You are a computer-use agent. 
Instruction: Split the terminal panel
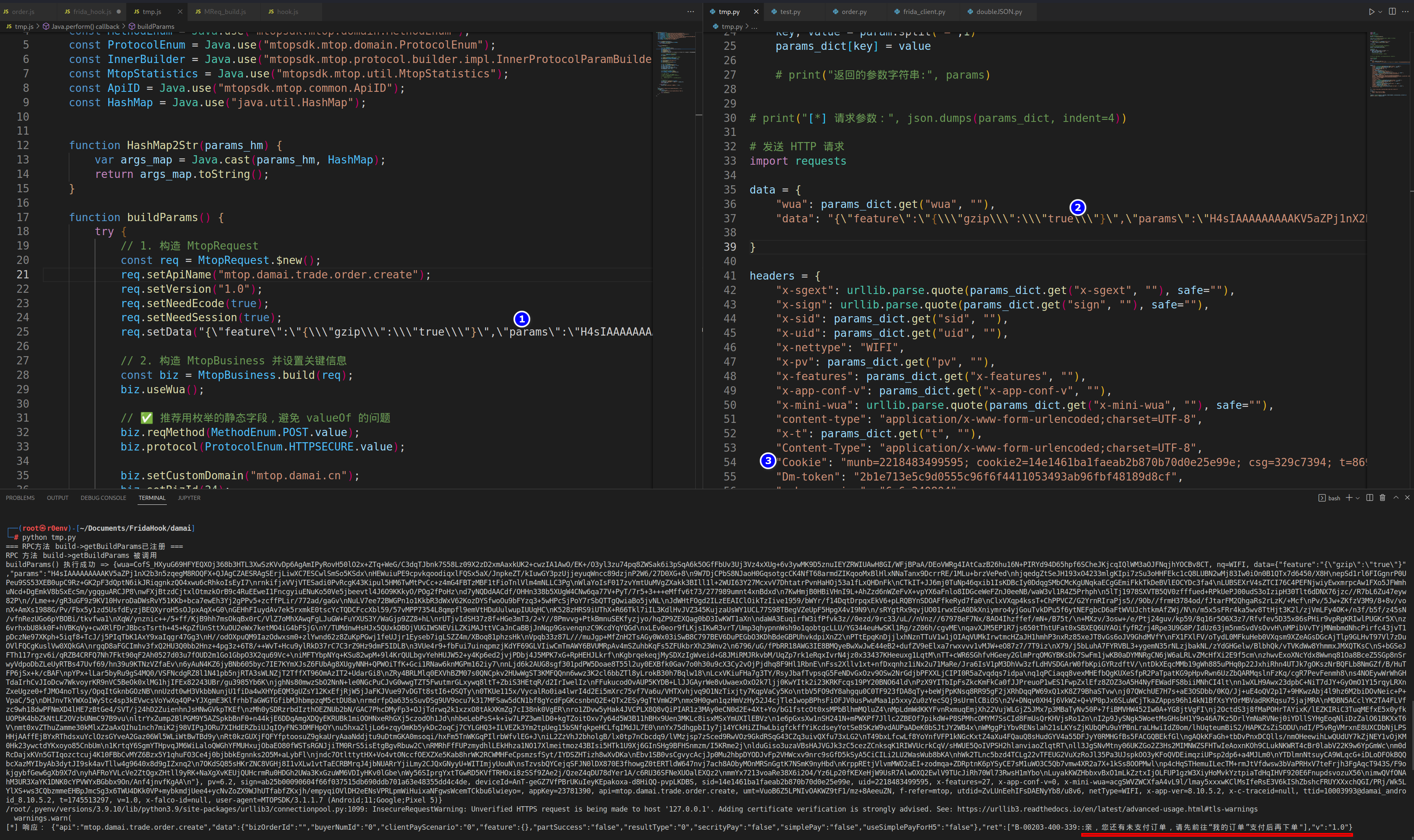(x=1369, y=497)
